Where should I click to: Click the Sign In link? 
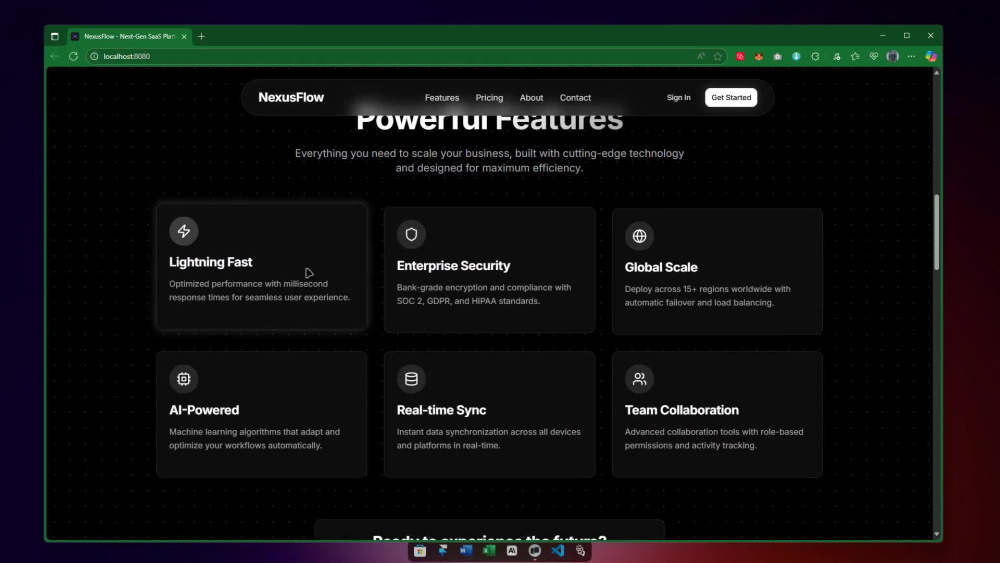(679, 98)
